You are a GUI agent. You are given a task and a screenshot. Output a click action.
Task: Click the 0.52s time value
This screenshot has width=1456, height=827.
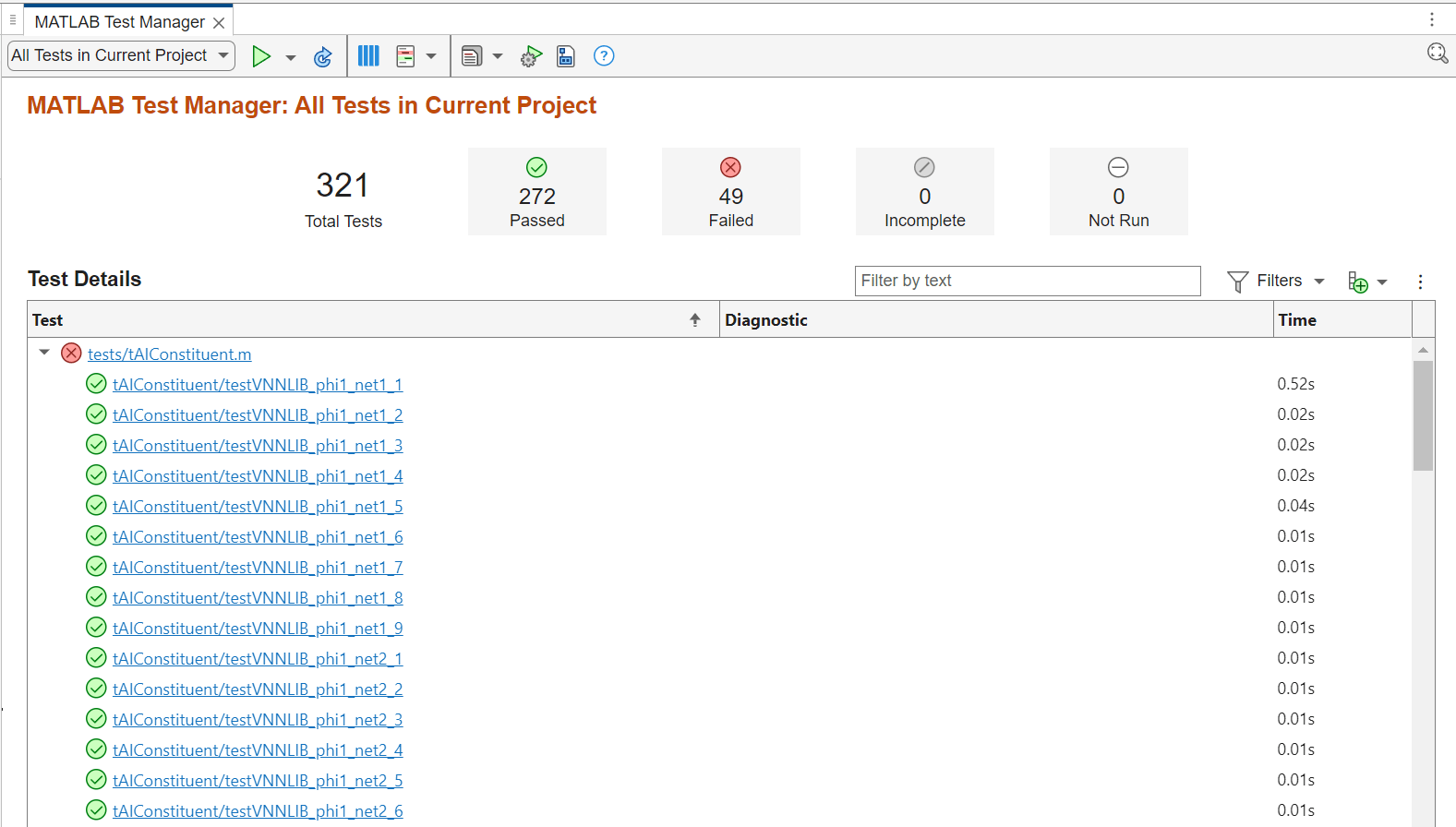[x=1296, y=384]
